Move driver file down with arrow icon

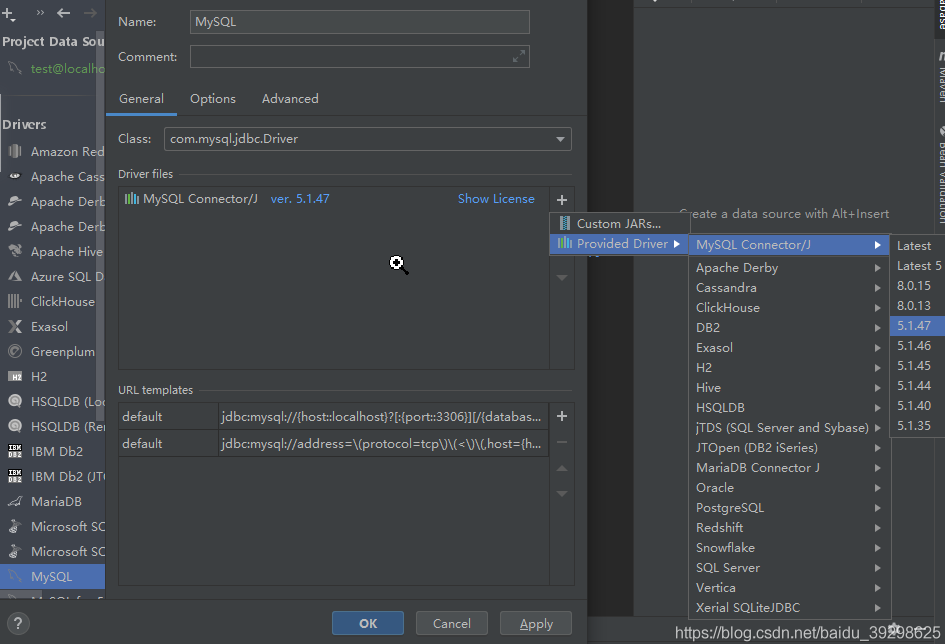pos(562,278)
